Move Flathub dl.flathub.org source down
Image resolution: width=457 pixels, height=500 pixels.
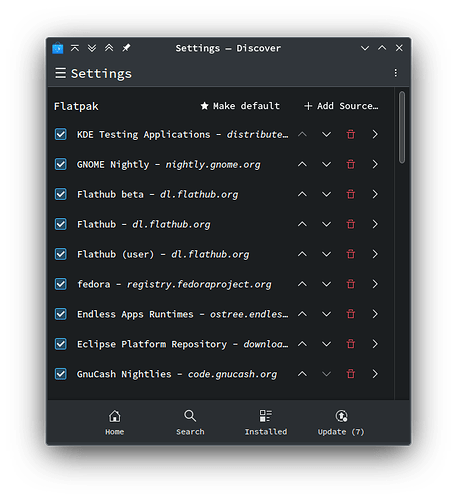tap(327, 224)
